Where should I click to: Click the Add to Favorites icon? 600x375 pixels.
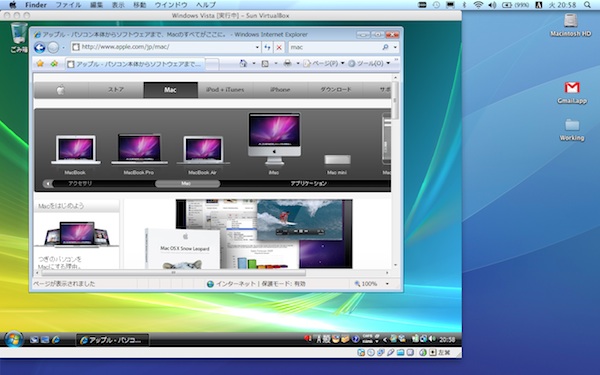[x=54, y=64]
